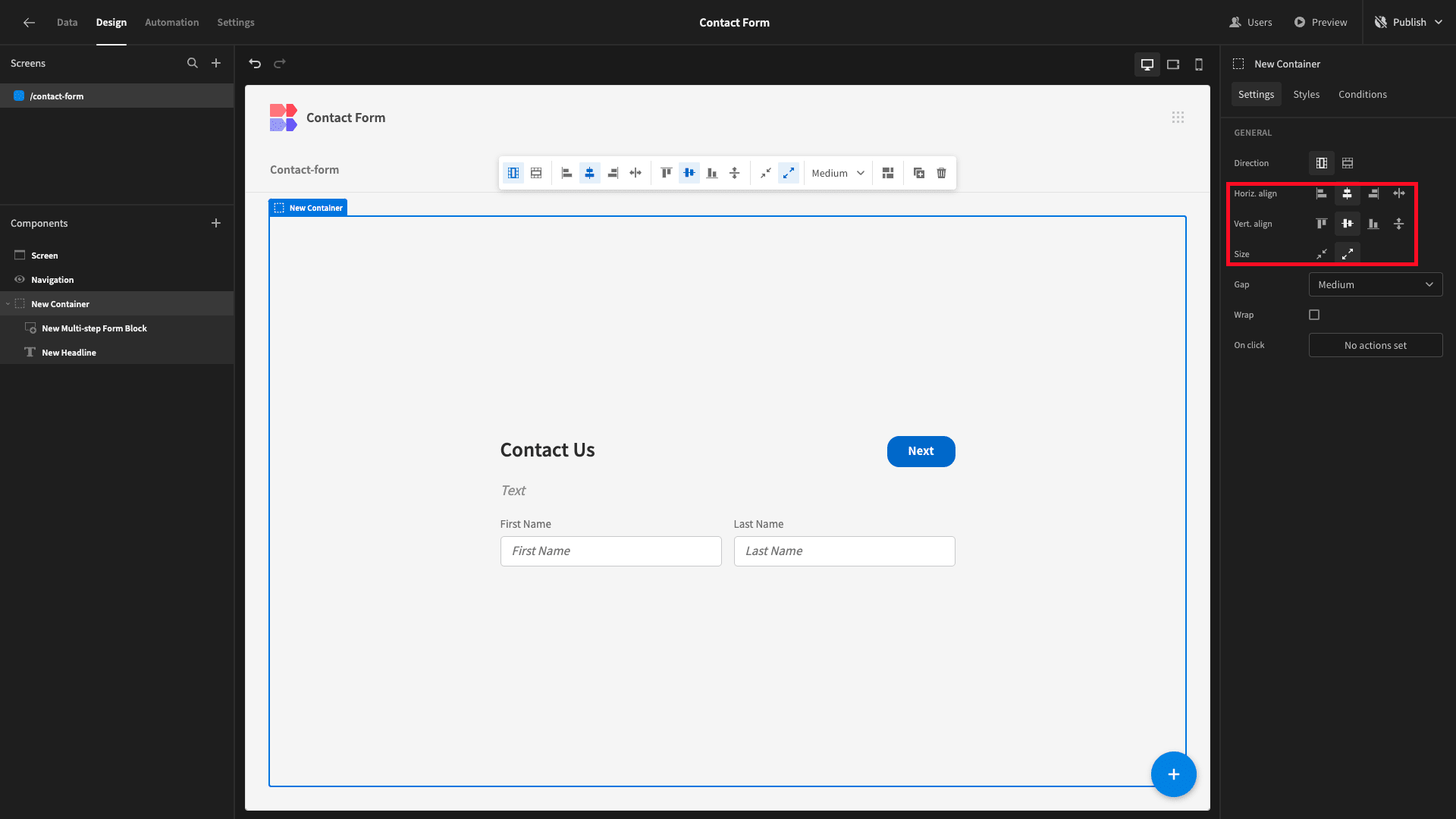Screen dimensions: 1456x819
Task: Redo the last undone change
Action: 280,64
